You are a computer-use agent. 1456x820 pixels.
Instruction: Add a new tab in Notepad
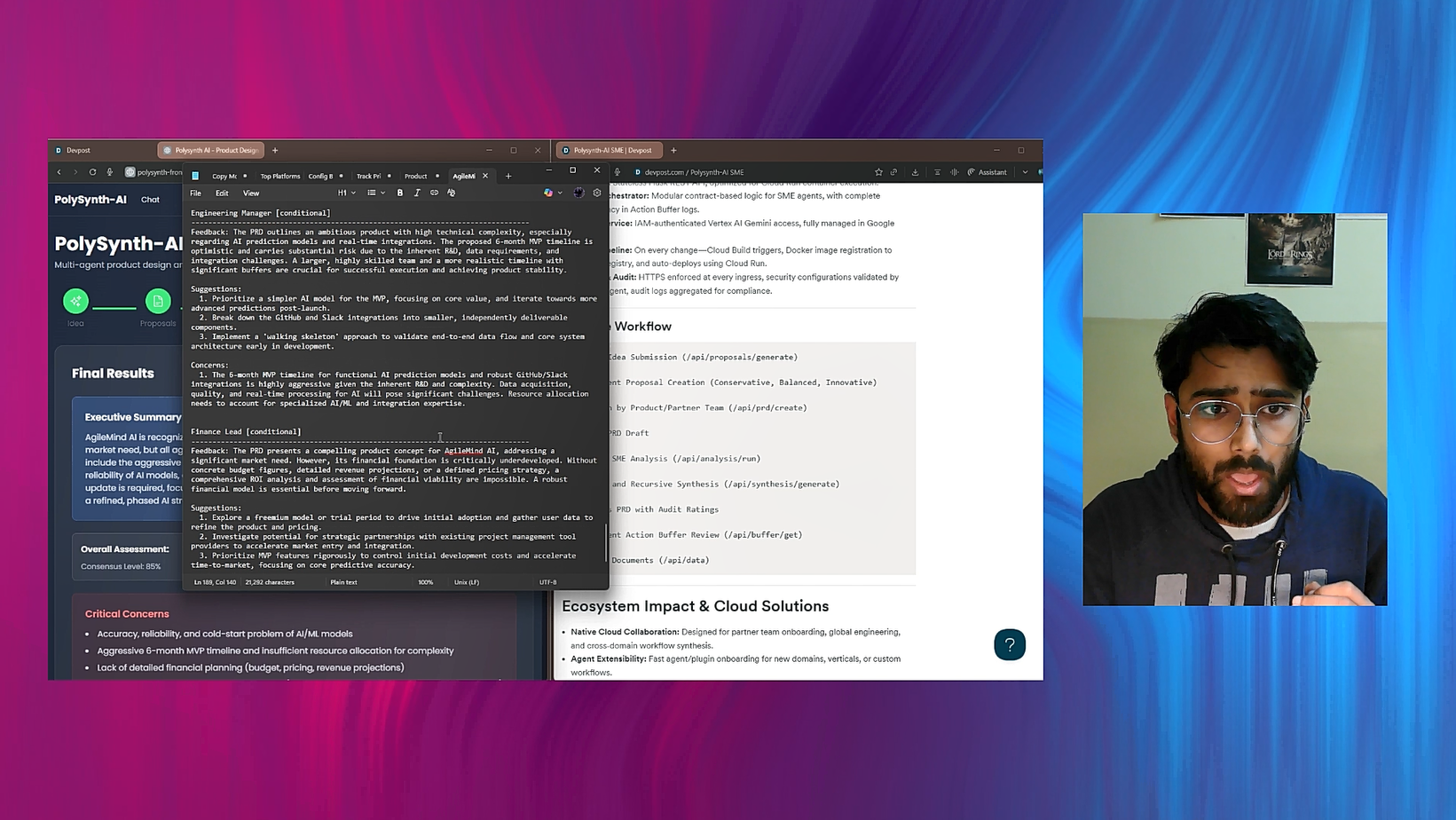tap(508, 176)
